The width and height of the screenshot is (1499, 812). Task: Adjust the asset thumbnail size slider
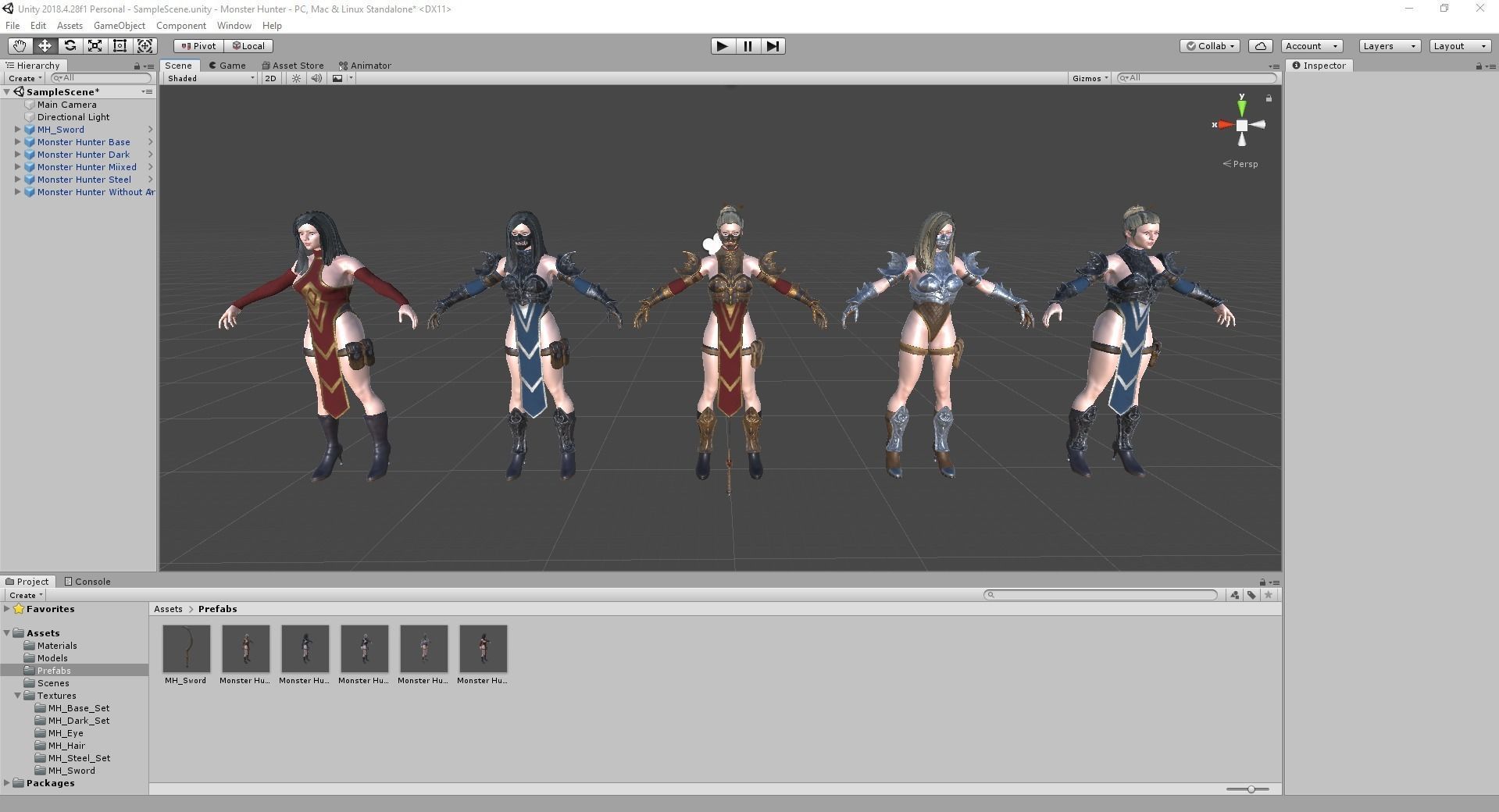click(x=1251, y=789)
